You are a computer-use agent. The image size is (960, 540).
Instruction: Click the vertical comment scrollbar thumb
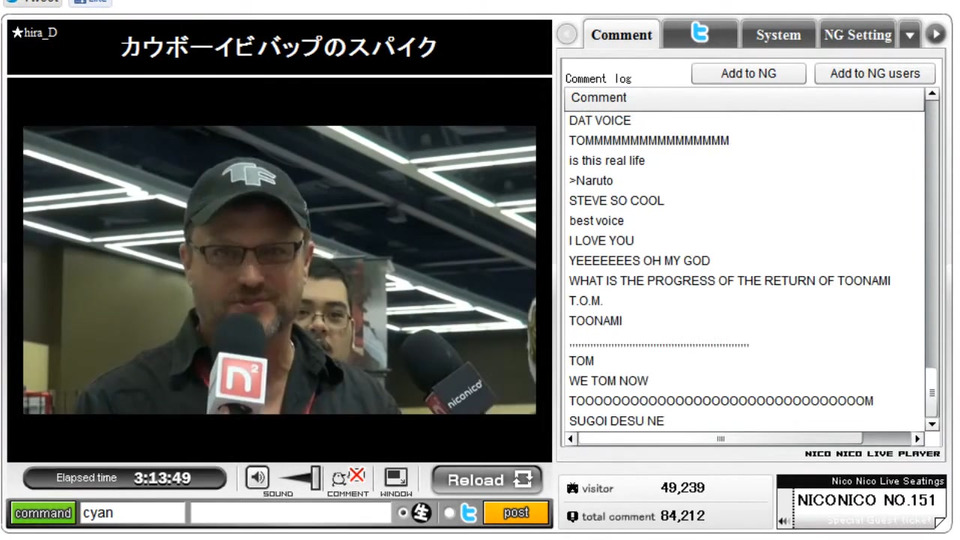click(932, 392)
